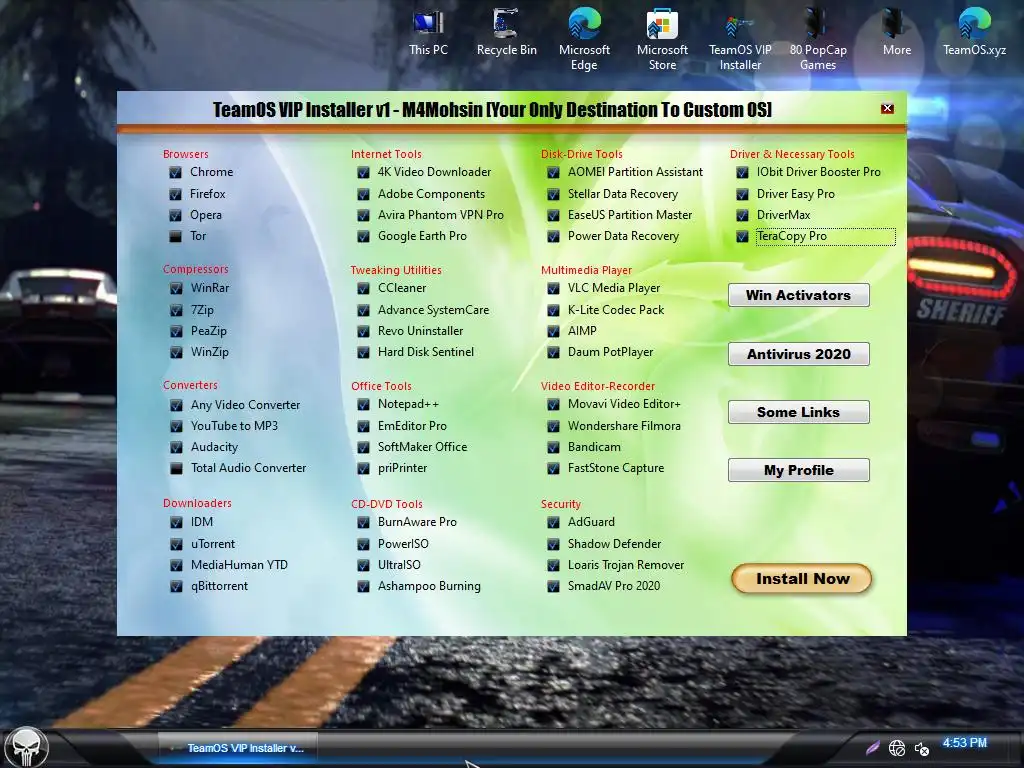The image size is (1024, 768).
Task: Enable the Tor checkbox
Action: click(175, 236)
